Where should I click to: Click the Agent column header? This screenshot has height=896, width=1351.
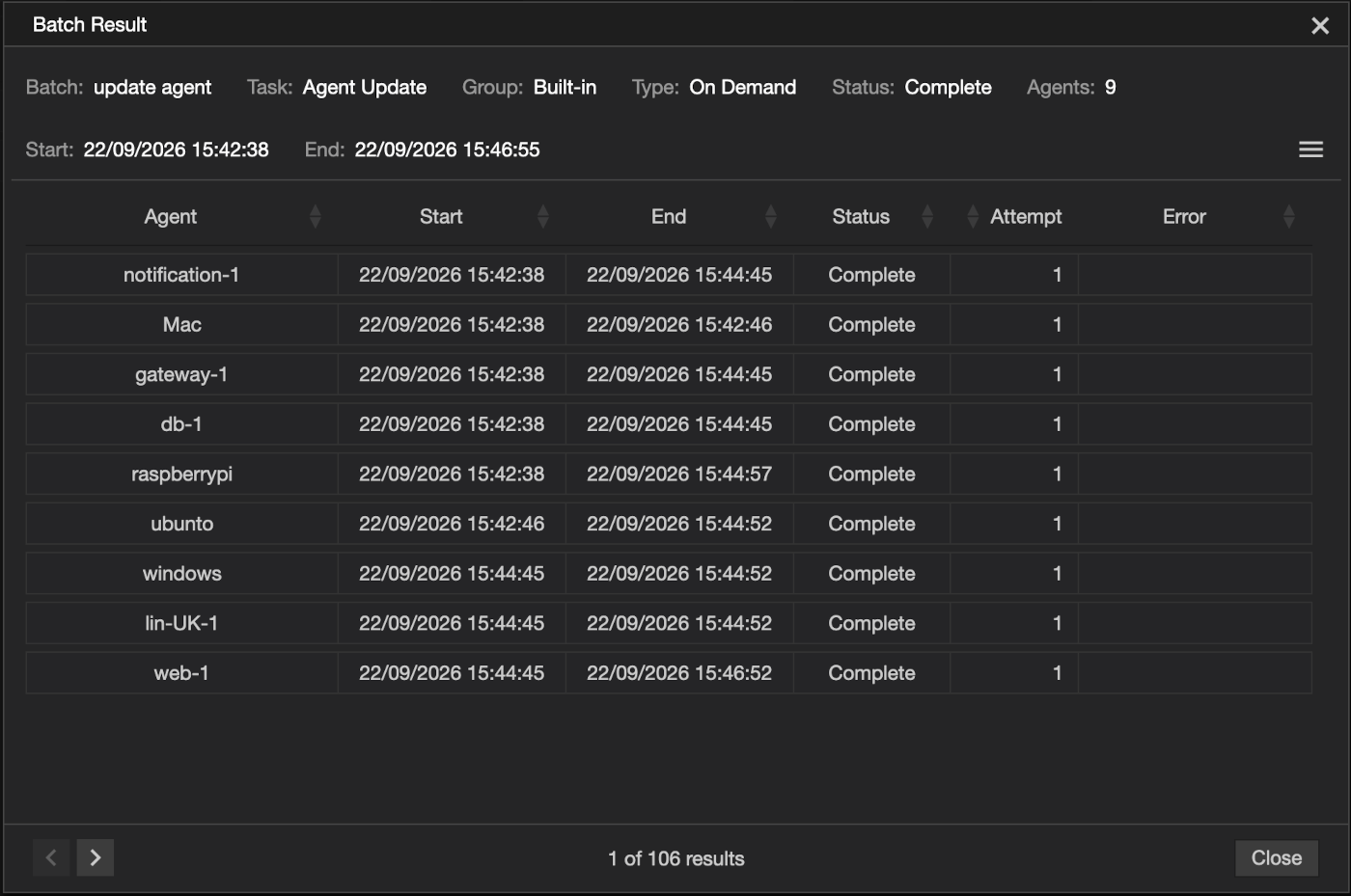pyautogui.click(x=171, y=217)
